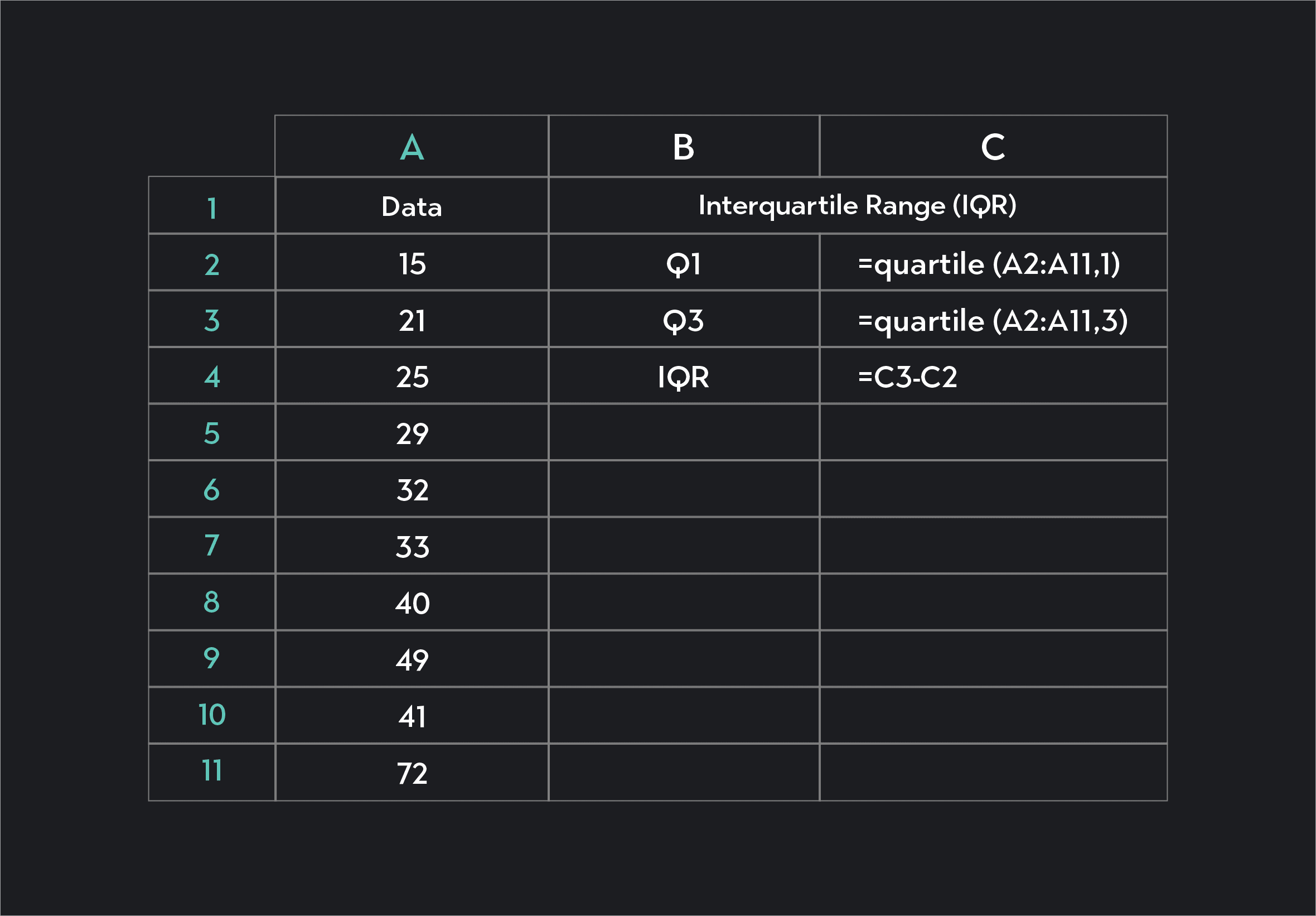Select row number 5

(211, 434)
